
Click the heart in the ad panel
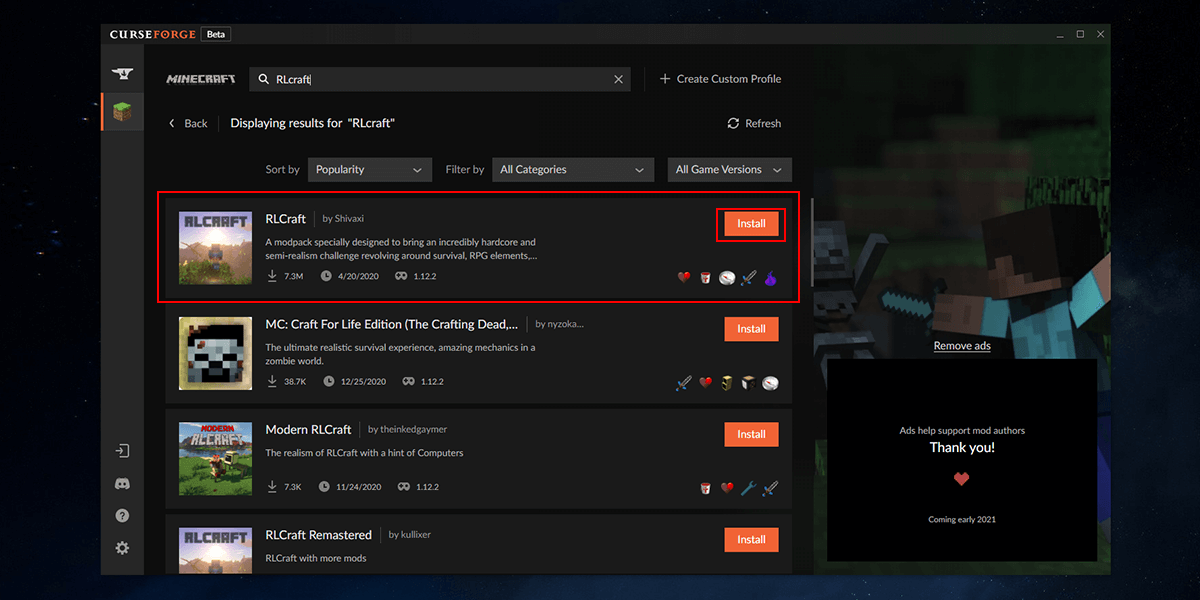point(961,480)
